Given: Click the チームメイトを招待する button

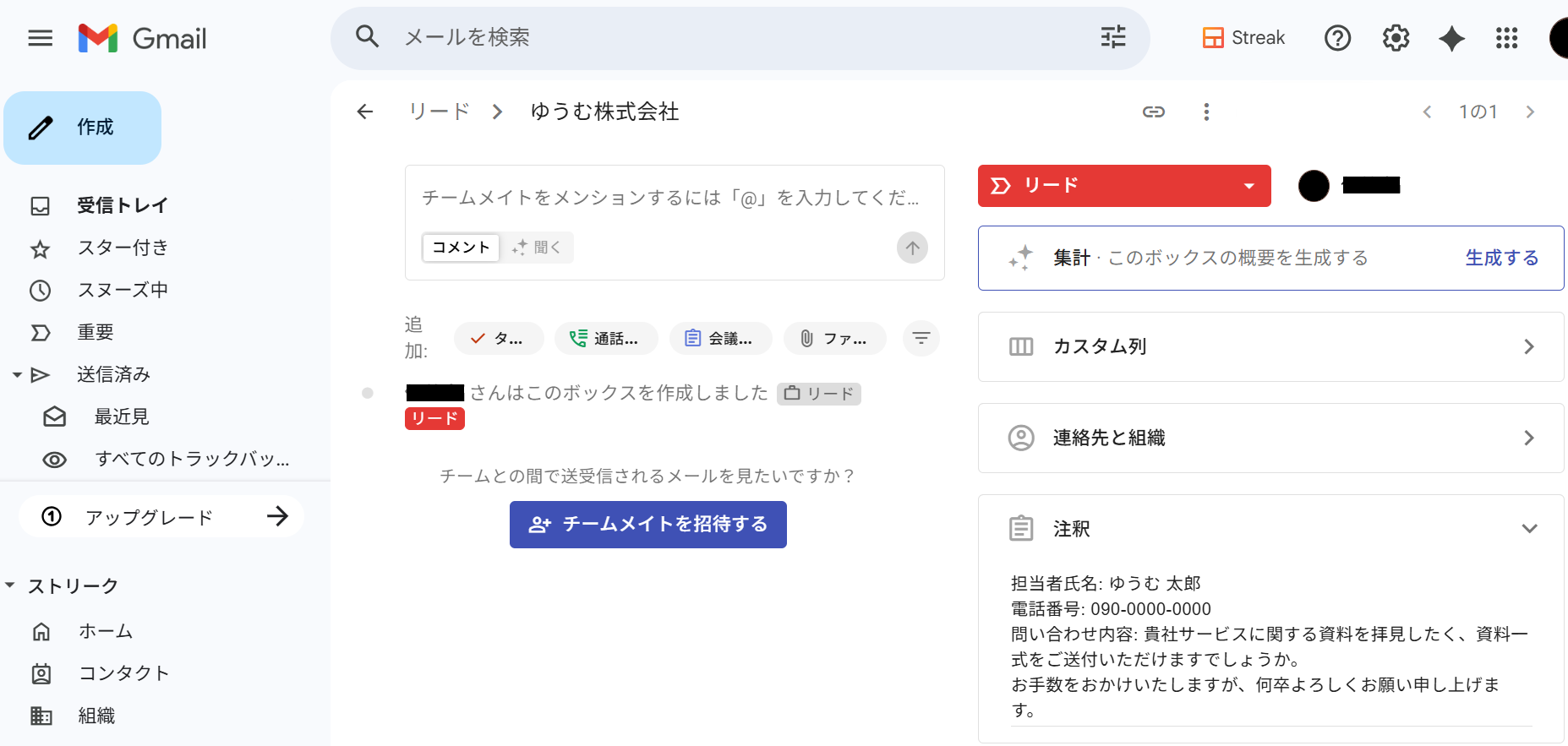Looking at the screenshot, I should pos(647,525).
